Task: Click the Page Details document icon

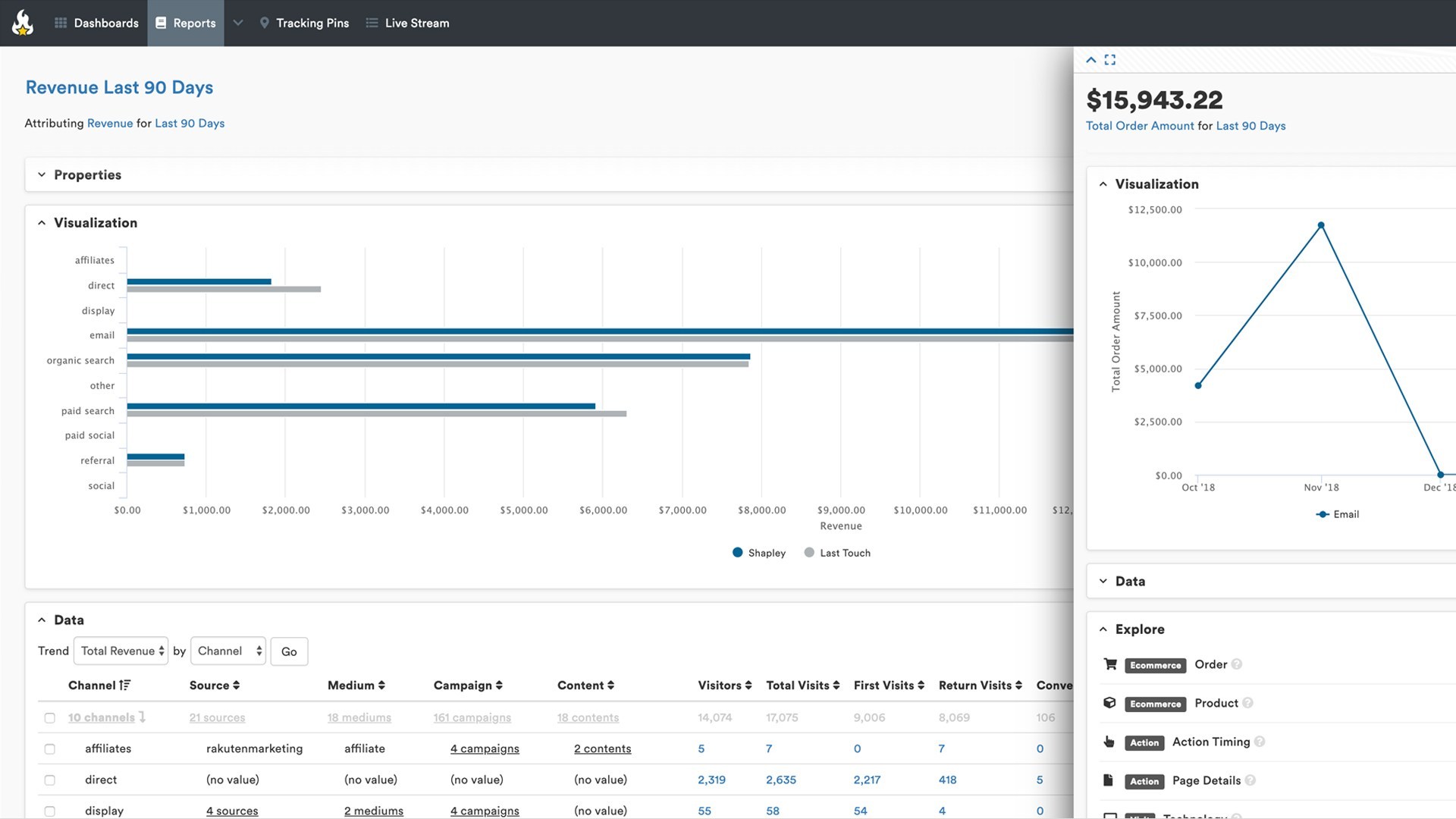Action: 1108,780
